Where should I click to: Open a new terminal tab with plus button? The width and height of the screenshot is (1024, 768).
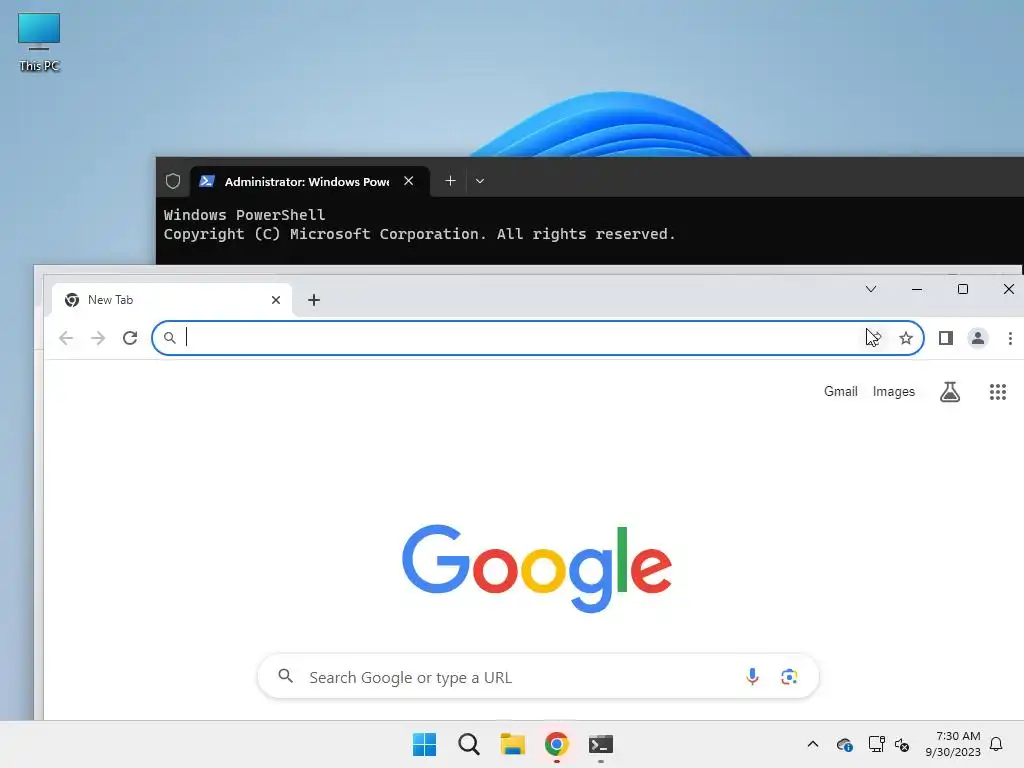point(450,181)
